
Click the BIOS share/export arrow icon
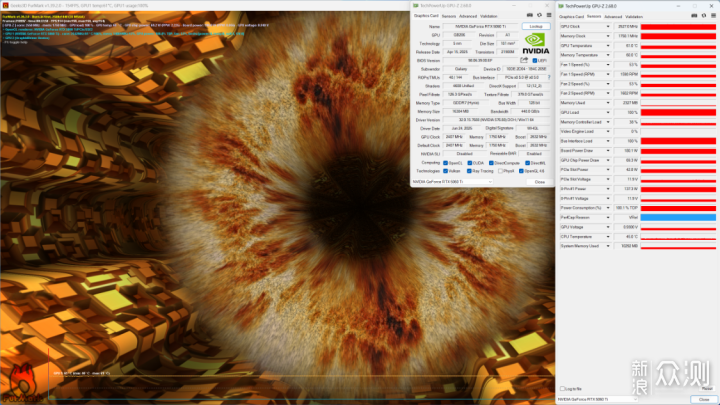(524, 60)
